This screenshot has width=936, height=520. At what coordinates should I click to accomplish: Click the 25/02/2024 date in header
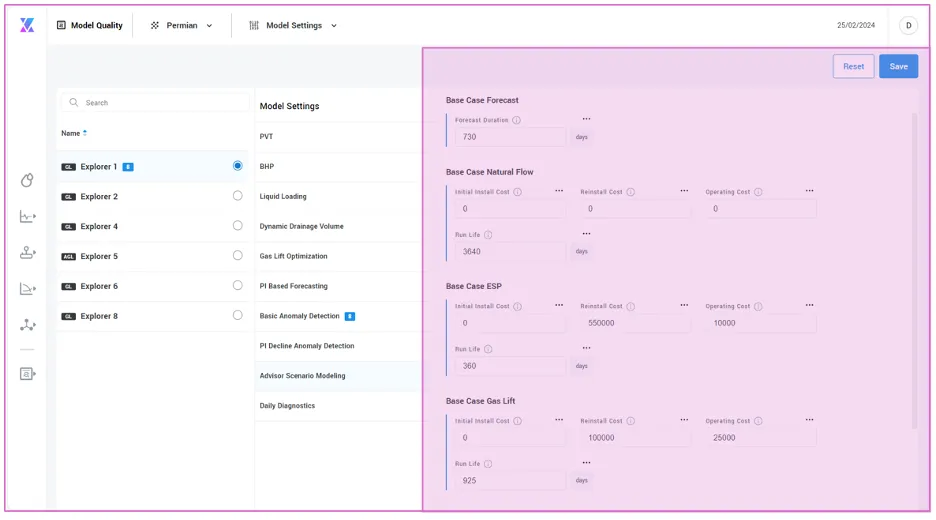click(x=855, y=25)
